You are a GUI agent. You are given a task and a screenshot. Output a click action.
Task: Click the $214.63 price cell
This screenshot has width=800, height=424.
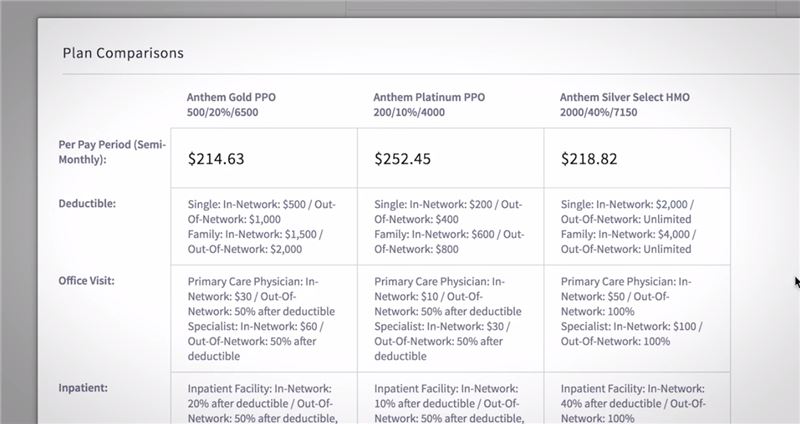pyautogui.click(x=264, y=158)
